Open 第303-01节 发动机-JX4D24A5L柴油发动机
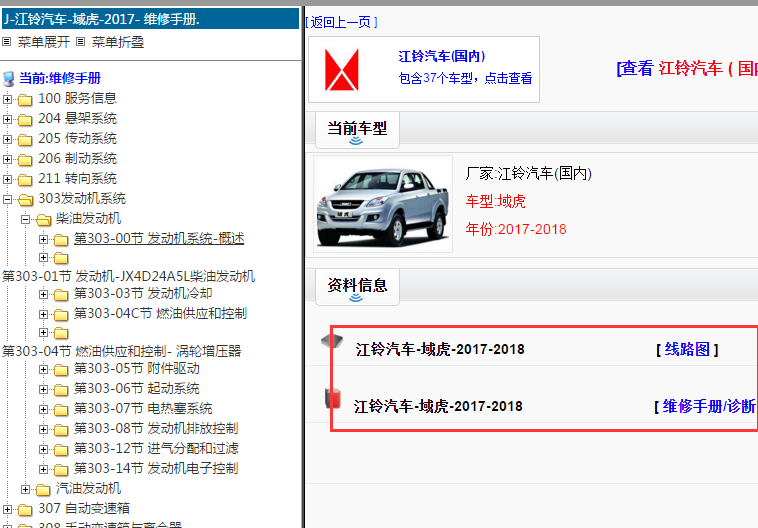The width and height of the screenshot is (758, 528). (x=129, y=276)
